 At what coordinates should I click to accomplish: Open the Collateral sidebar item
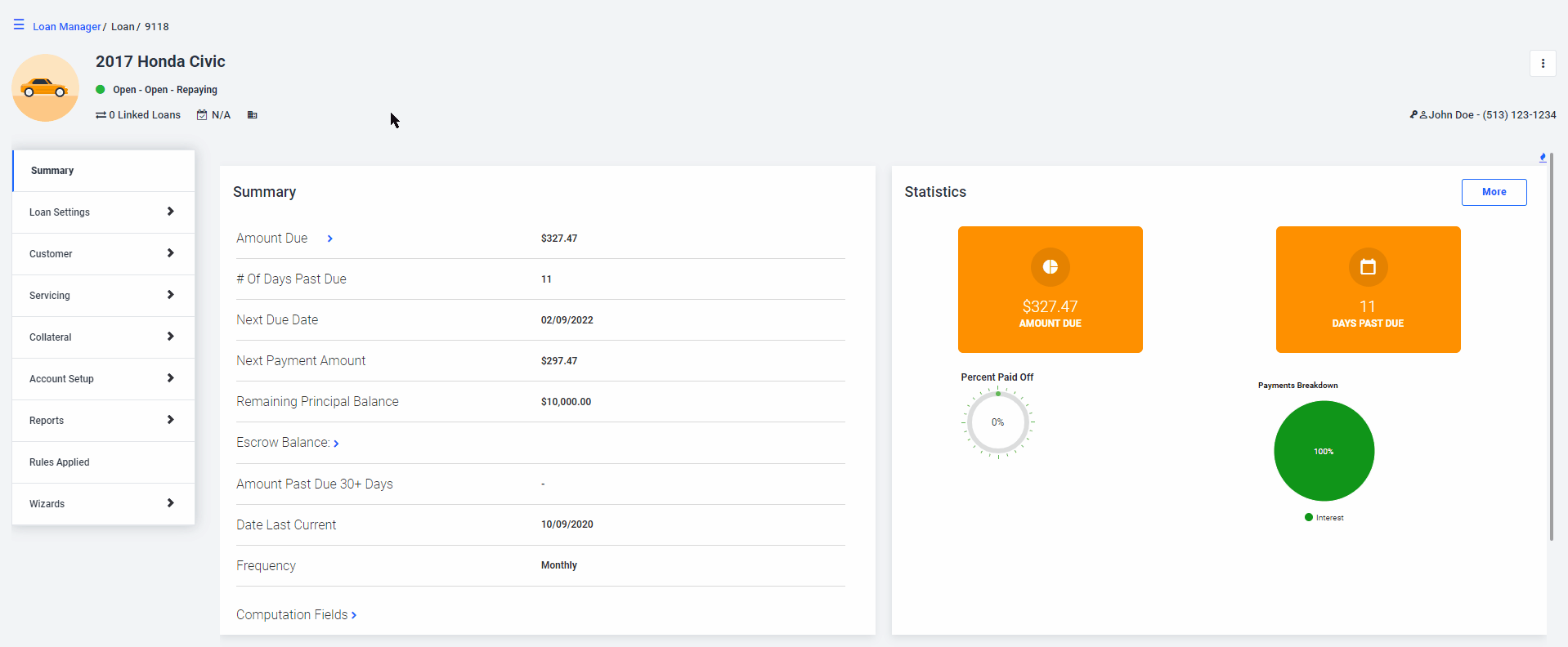point(104,337)
